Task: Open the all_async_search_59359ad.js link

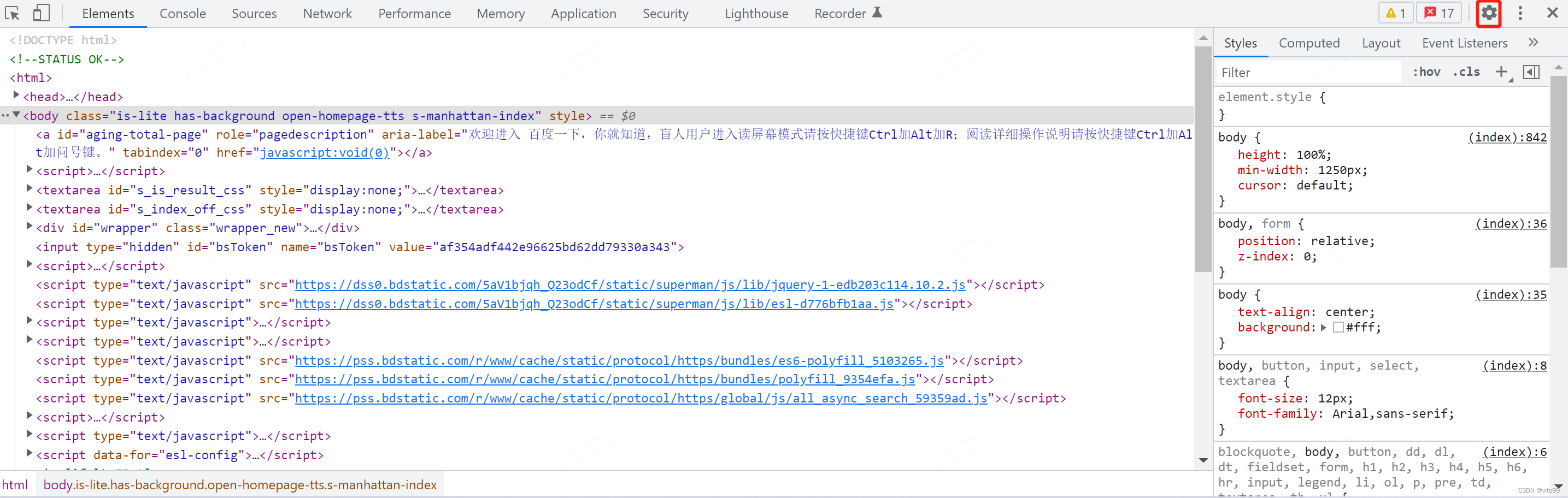Action: (641, 398)
